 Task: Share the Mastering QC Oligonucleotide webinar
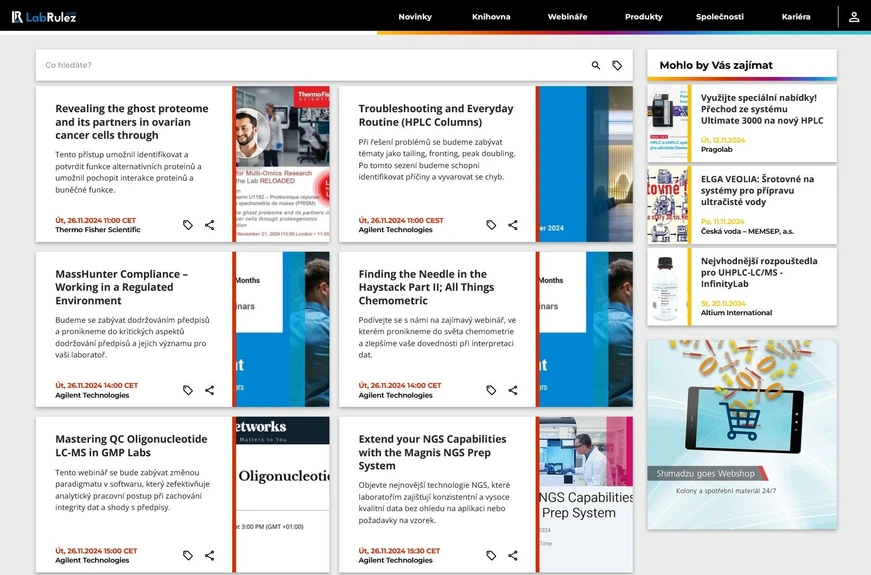click(x=209, y=555)
